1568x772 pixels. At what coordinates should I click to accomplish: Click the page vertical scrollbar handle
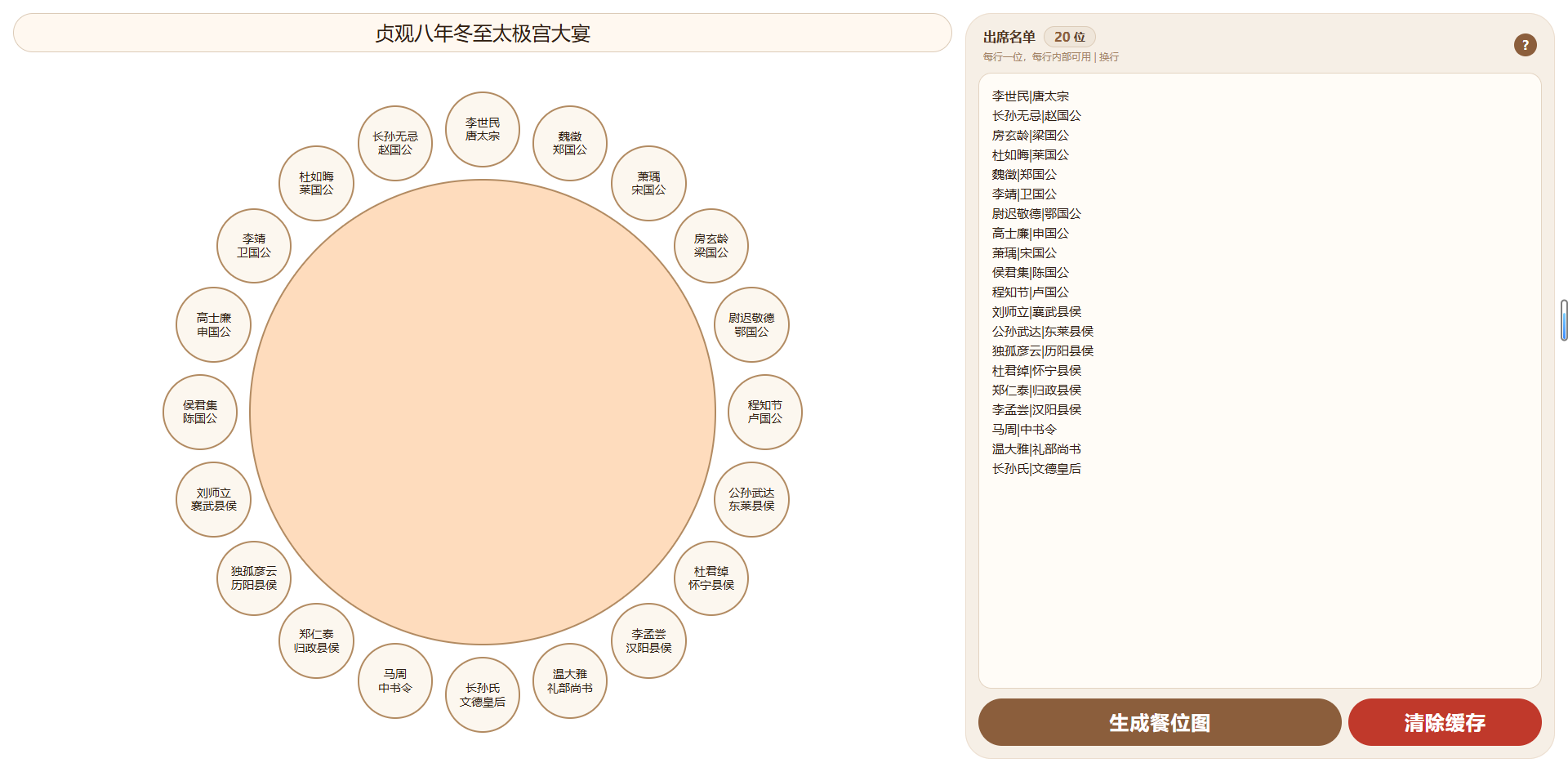(x=1564, y=320)
